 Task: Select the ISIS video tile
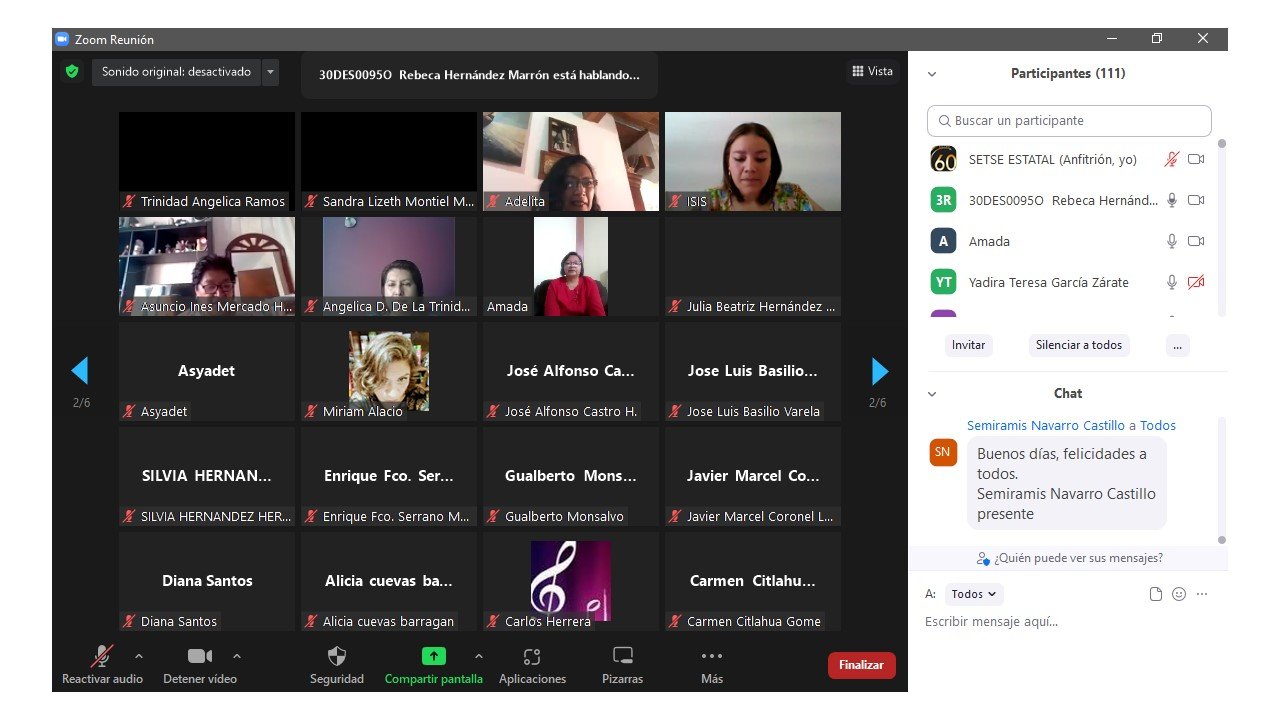[753, 161]
